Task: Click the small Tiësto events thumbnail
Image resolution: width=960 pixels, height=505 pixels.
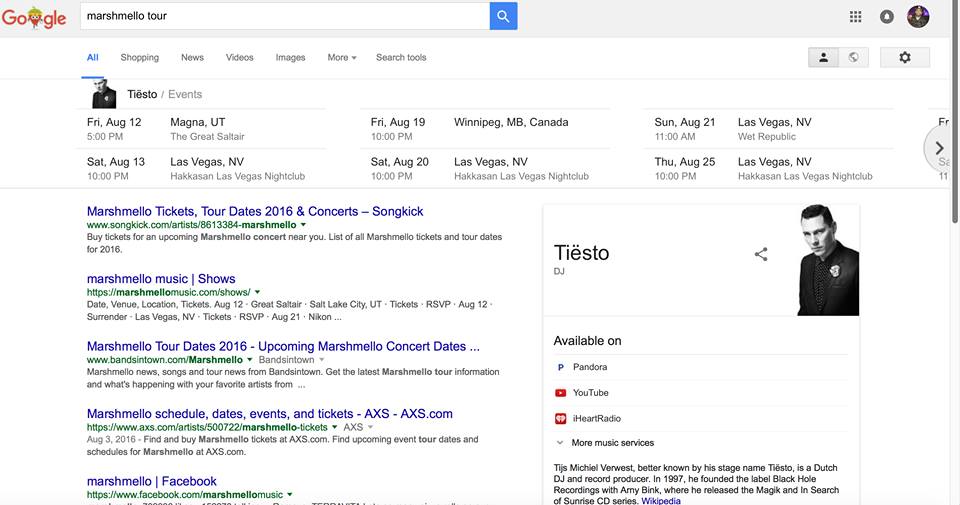Action: pos(103,94)
